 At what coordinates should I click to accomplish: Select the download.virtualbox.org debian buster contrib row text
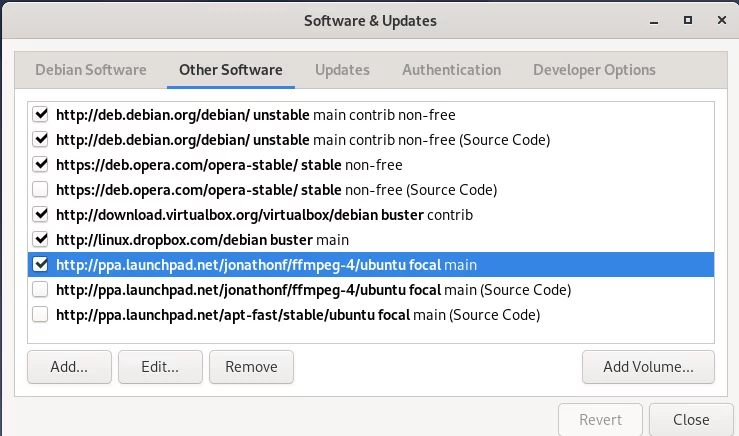pyautogui.click(x=264, y=215)
